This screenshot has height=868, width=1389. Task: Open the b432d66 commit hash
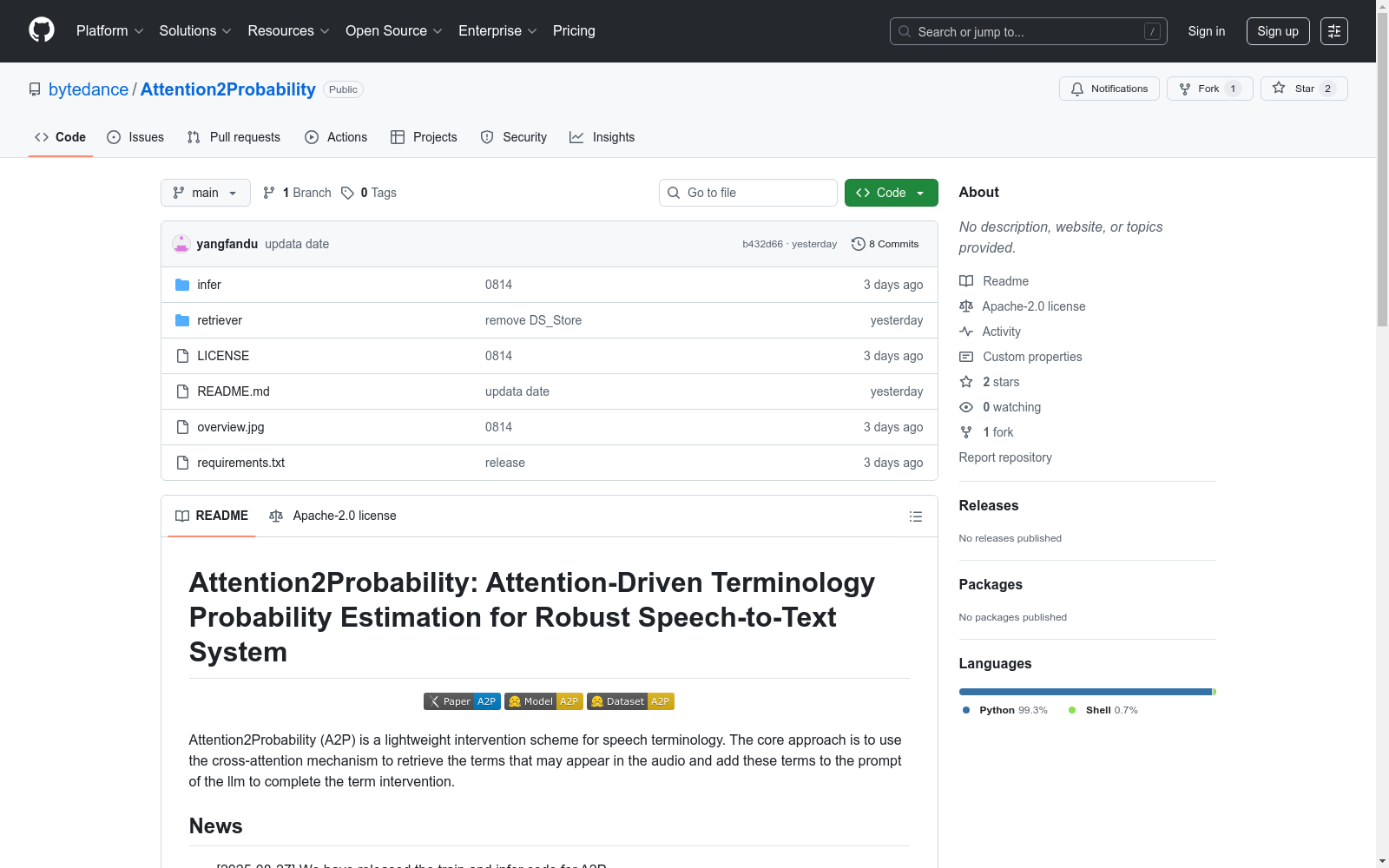point(762,244)
